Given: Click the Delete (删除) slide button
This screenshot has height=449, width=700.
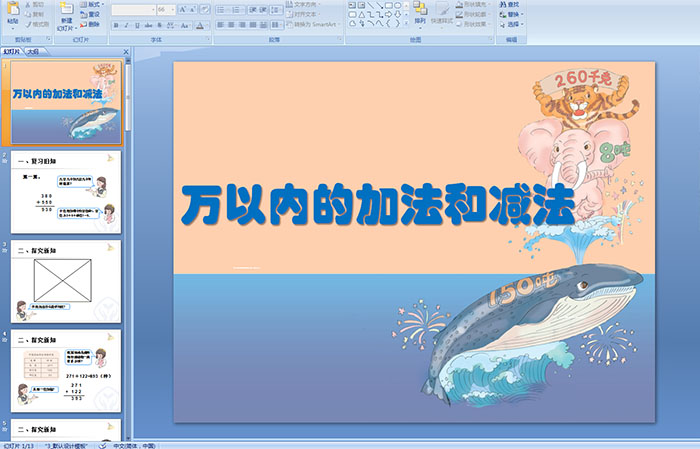Looking at the screenshot, I should pyautogui.click(x=91, y=24).
